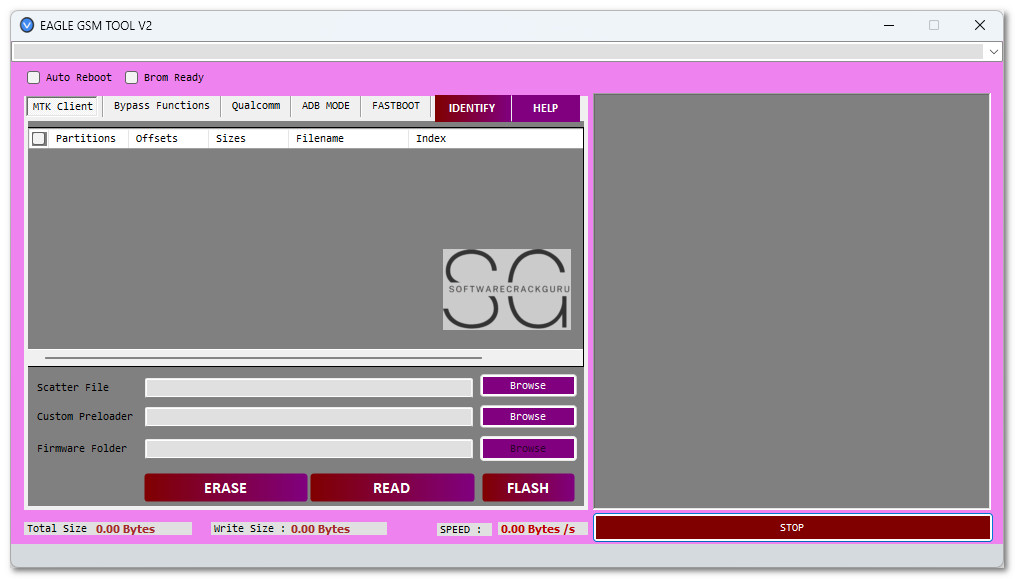Image resolution: width=1015 pixels, height=579 pixels.
Task: Click the Total Size 0.00 Bytes value
Action: coord(126,529)
